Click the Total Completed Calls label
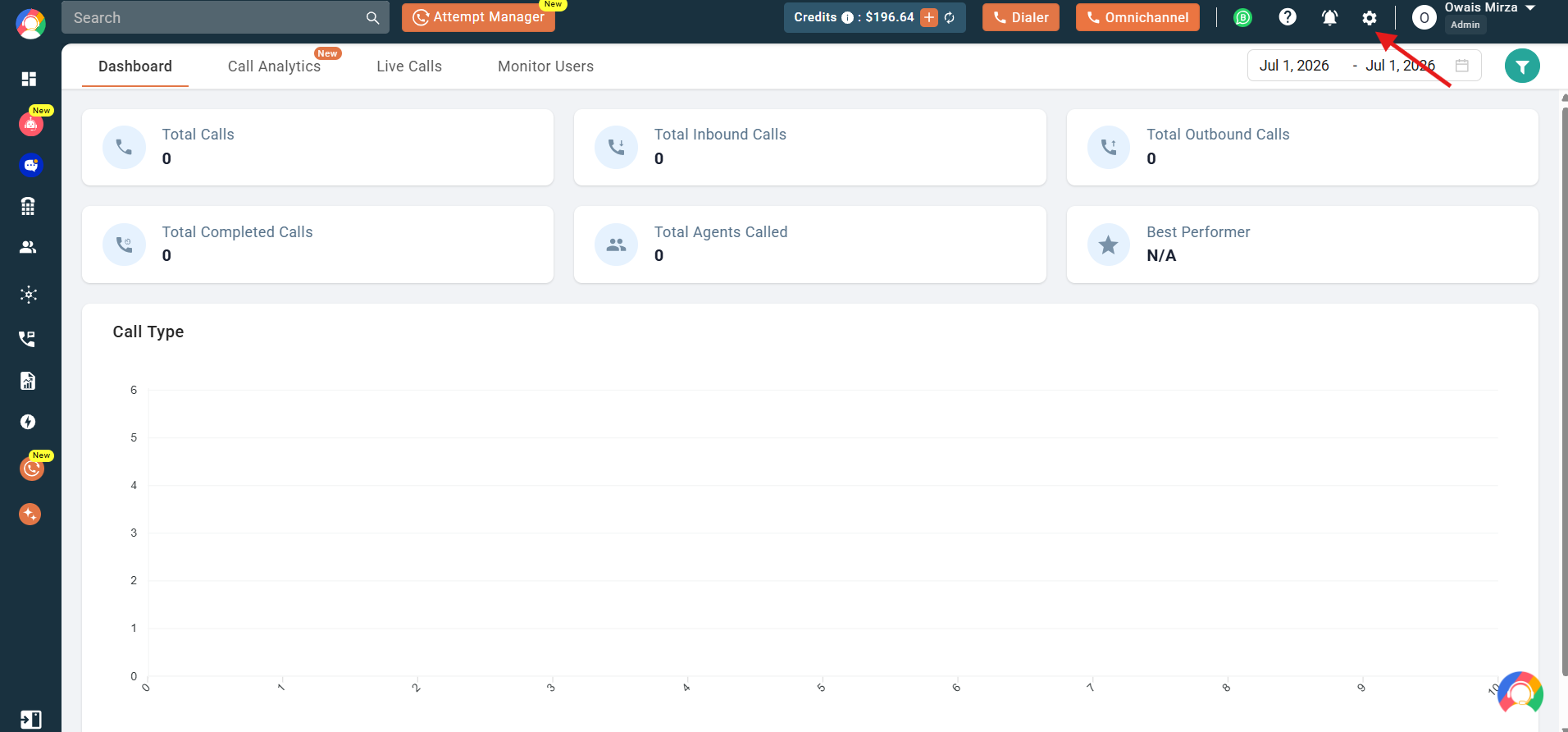Viewport: 1568px width, 732px height. point(237,232)
